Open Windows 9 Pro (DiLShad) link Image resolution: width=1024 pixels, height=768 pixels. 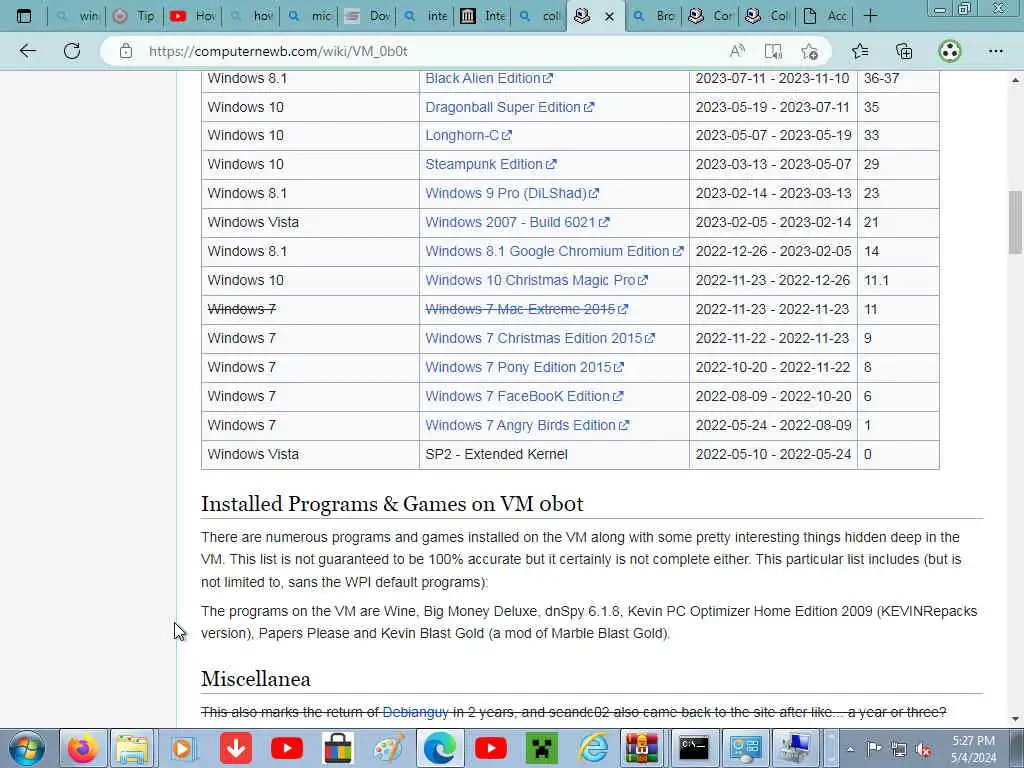512,193
